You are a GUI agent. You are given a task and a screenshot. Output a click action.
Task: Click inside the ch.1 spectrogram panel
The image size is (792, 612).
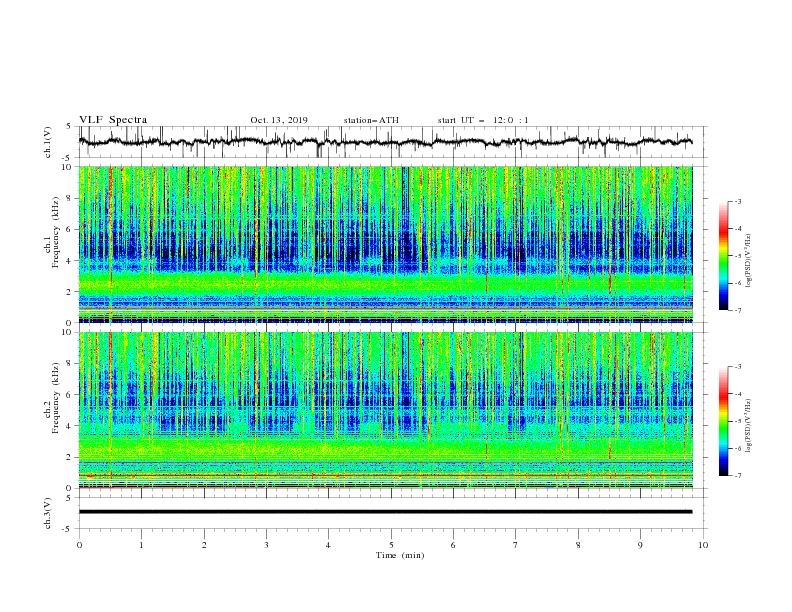[x=386, y=244]
